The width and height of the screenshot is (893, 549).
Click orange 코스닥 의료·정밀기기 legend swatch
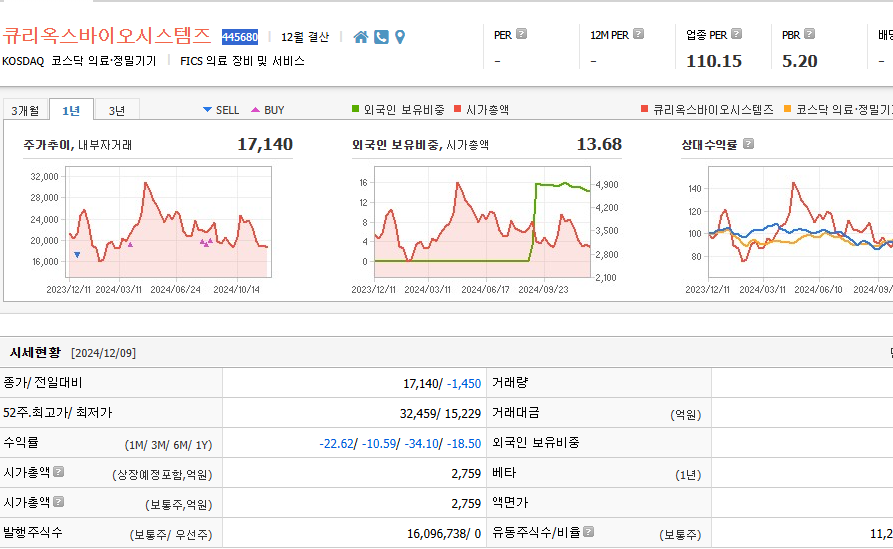click(788, 109)
